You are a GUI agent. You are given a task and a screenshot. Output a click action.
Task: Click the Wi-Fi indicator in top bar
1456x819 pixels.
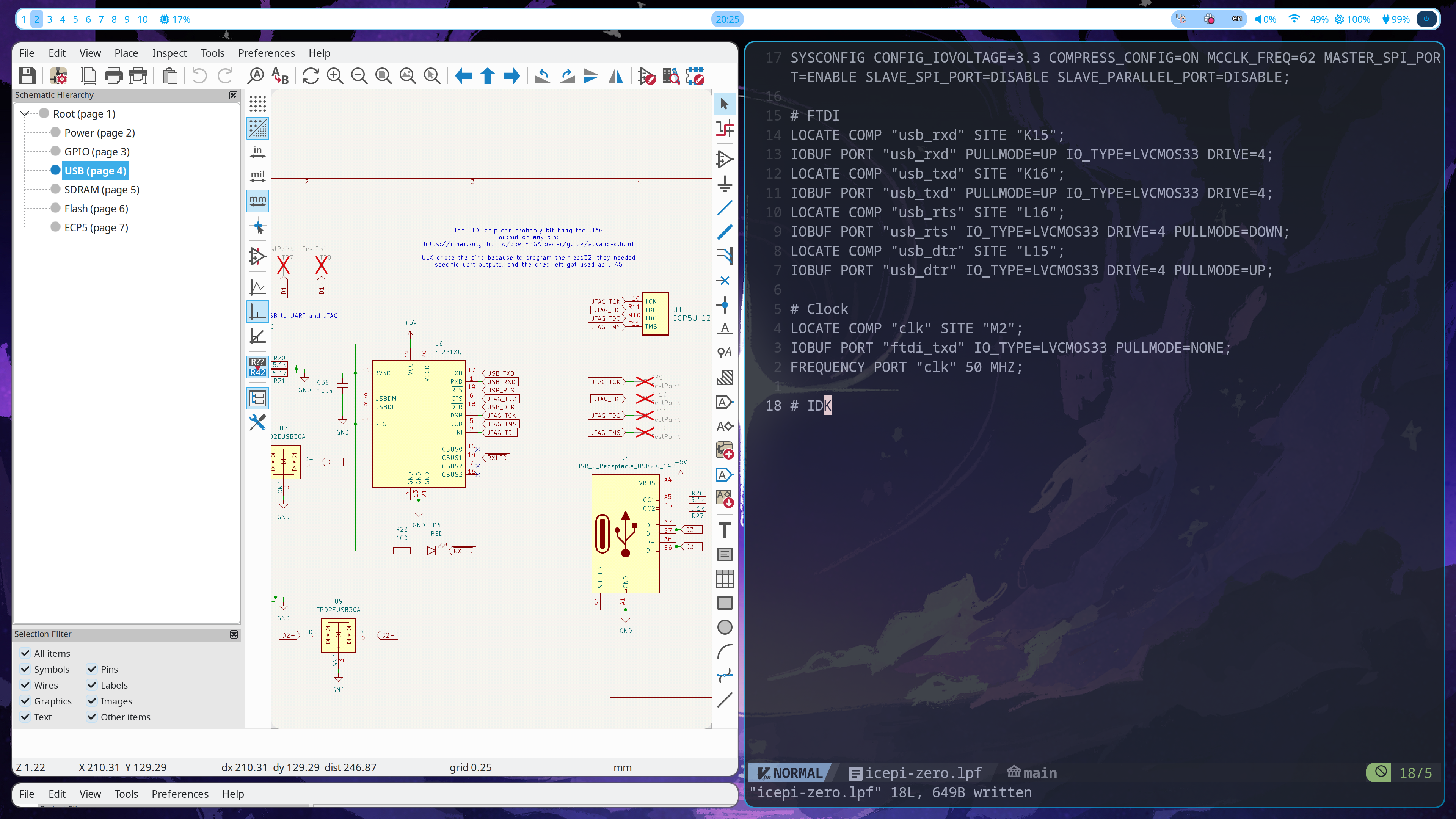[x=1294, y=19]
